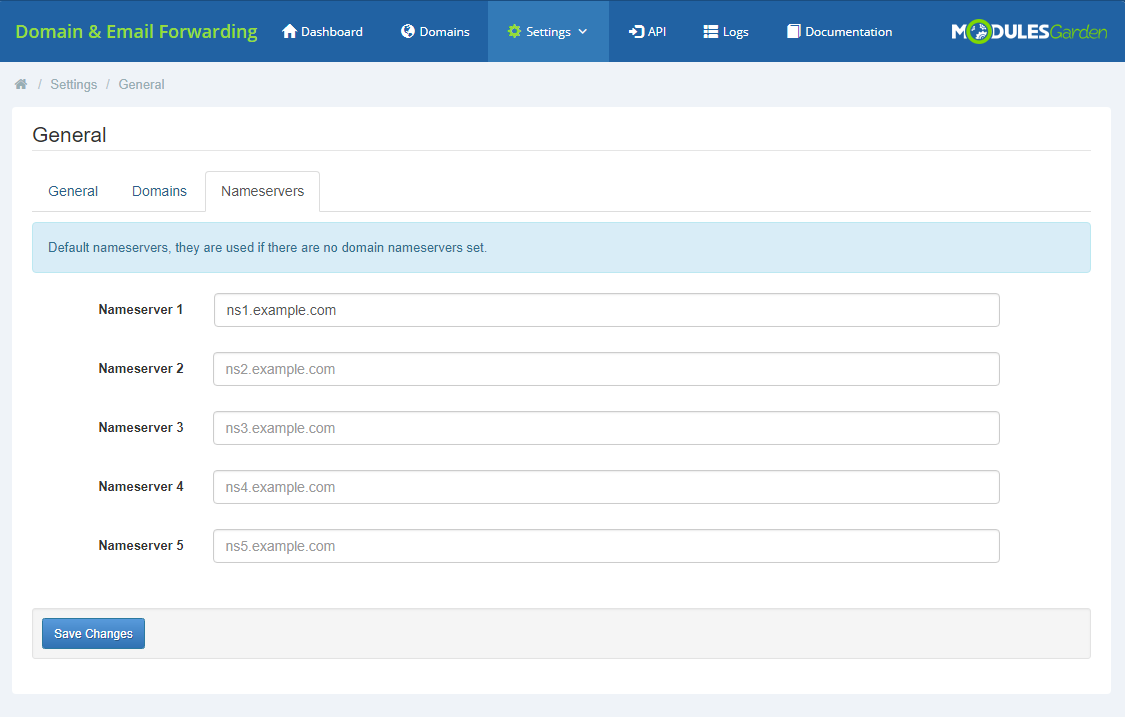Click the Nameserver 3 label

coord(141,427)
